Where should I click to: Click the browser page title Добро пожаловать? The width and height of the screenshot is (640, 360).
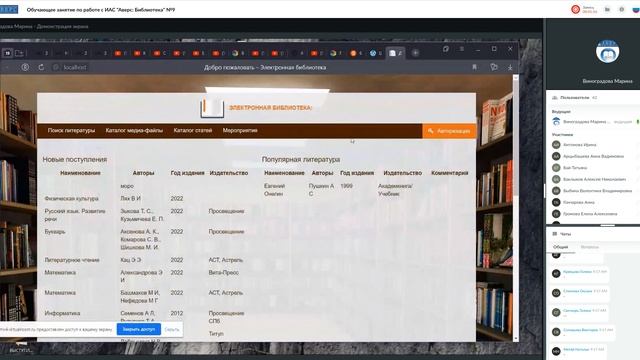tap(265, 67)
